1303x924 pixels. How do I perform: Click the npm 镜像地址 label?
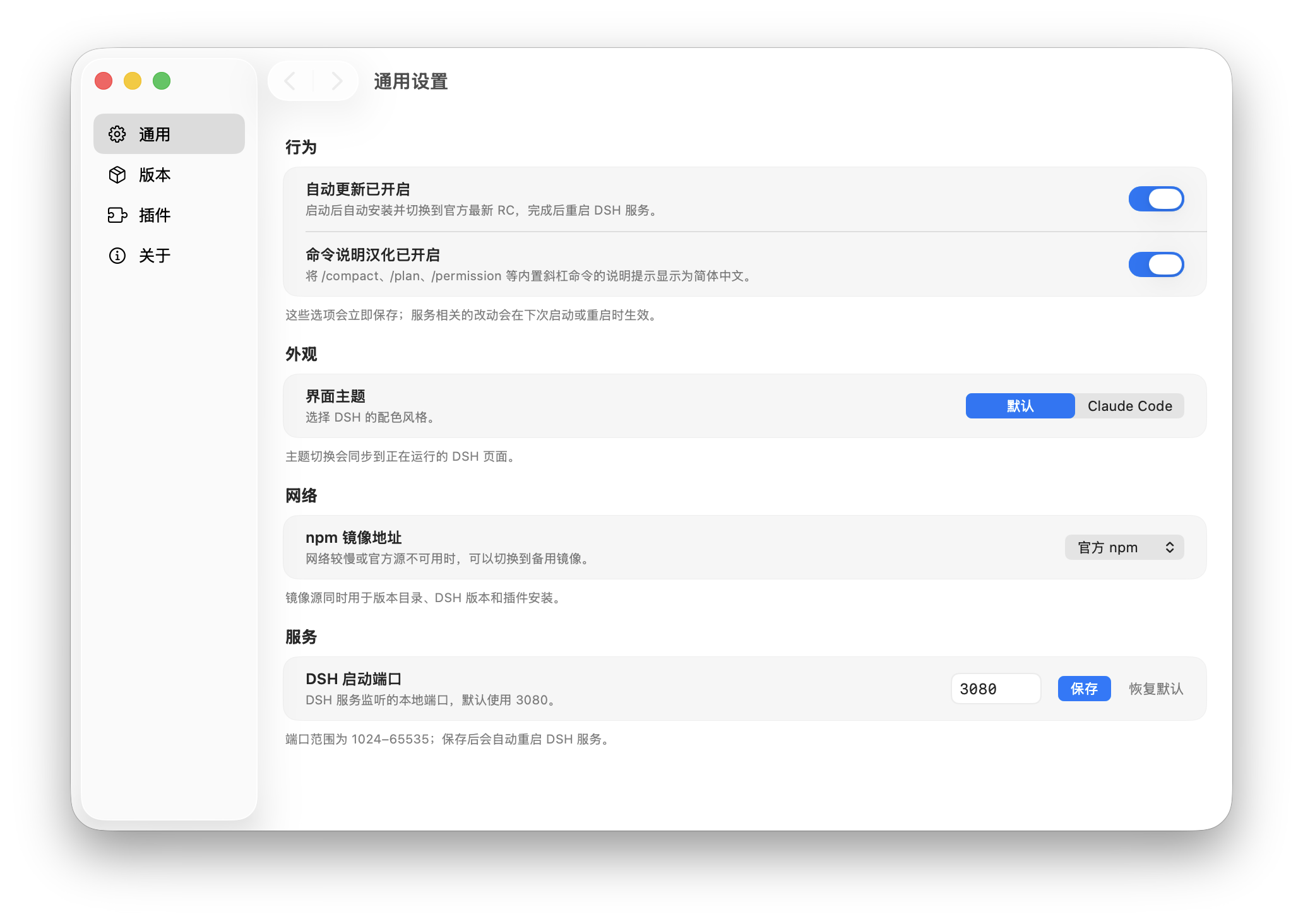pos(354,538)
